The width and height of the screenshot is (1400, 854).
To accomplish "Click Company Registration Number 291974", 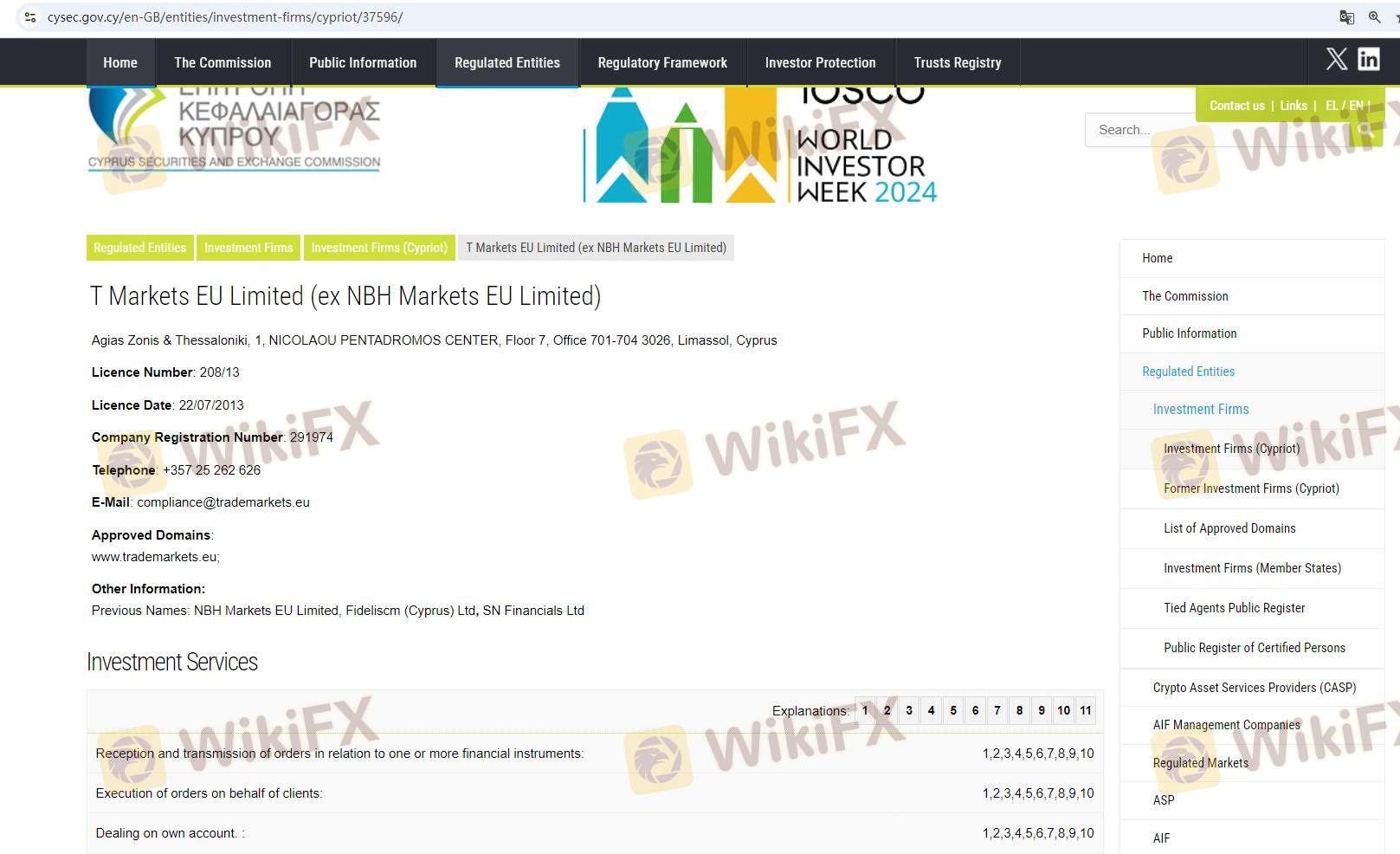I will (x=212, y=437).
